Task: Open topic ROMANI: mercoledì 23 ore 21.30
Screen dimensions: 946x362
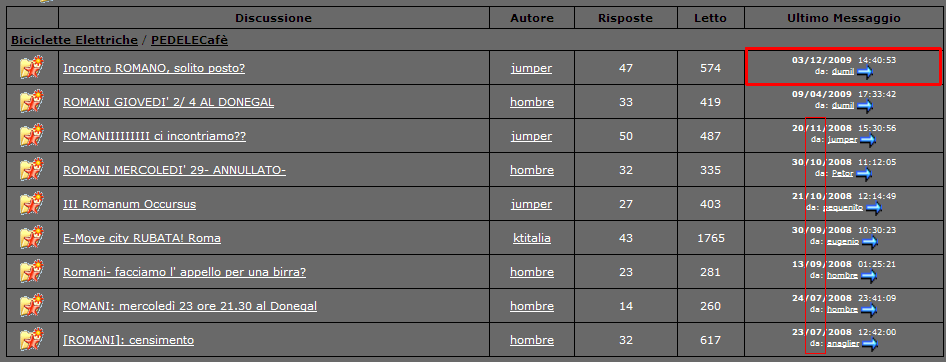Action: click(190, 306)
